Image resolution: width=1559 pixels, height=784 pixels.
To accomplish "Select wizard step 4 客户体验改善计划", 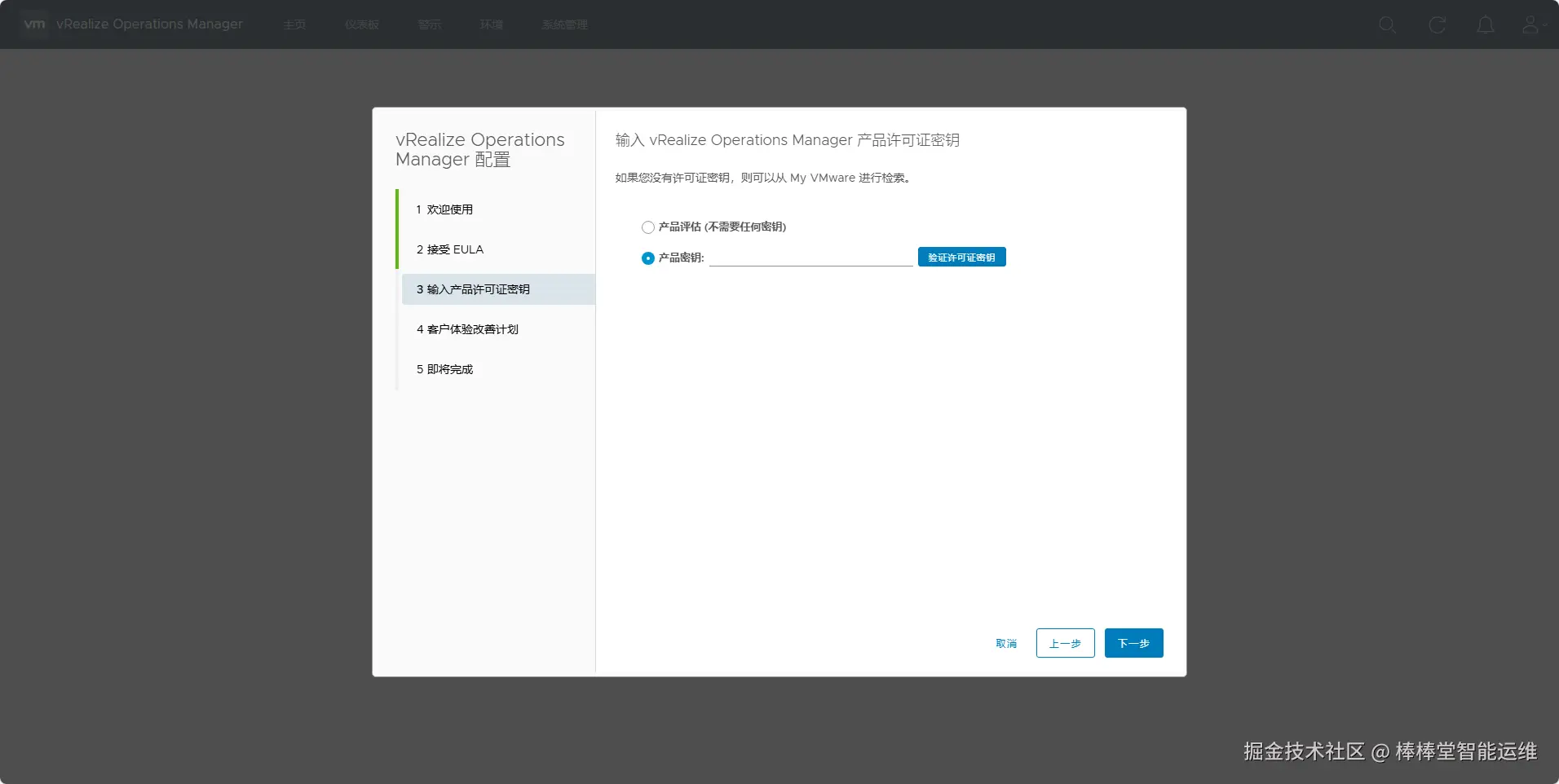I will 497,329.
